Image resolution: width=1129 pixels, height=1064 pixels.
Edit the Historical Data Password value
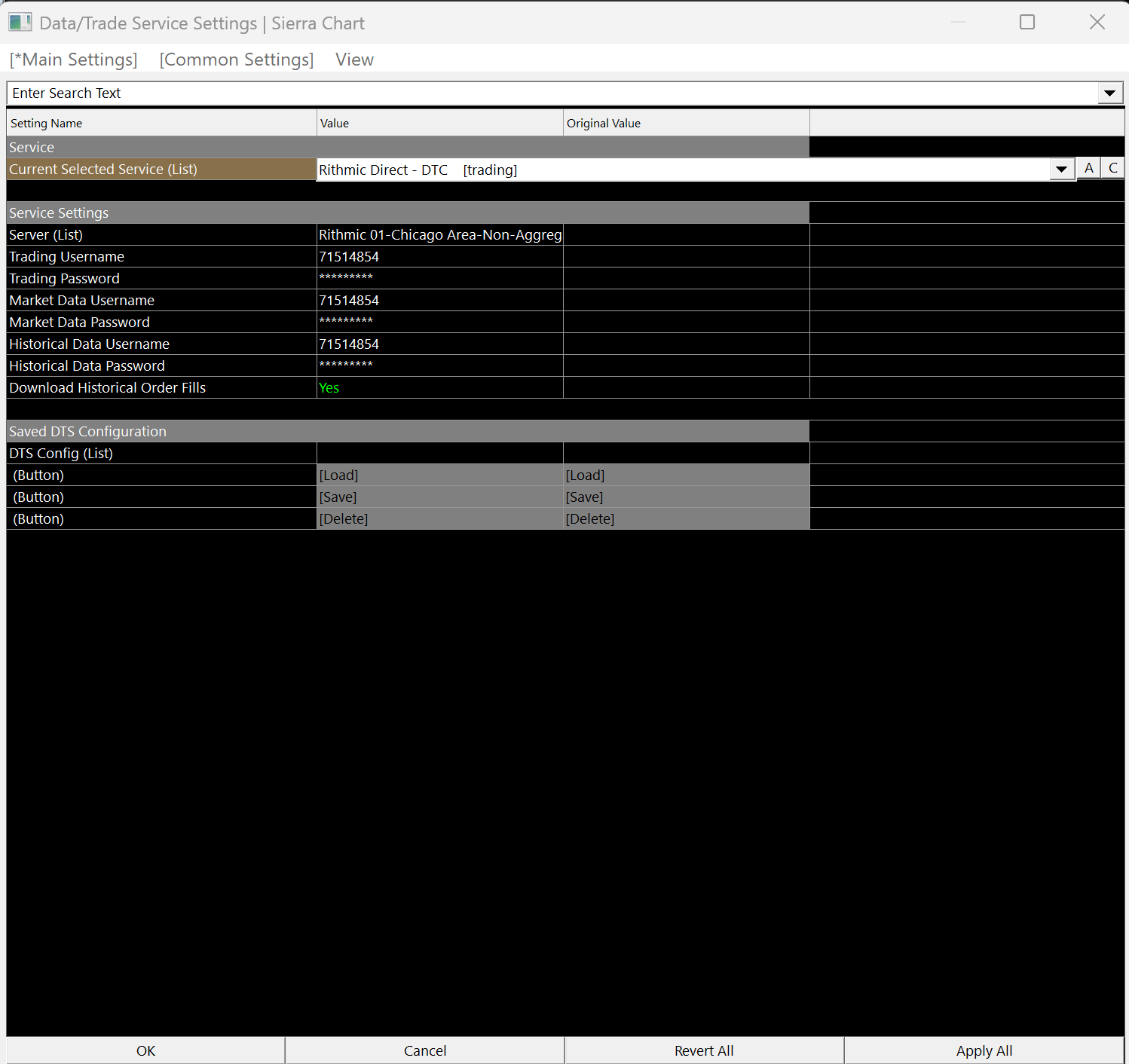440,366
